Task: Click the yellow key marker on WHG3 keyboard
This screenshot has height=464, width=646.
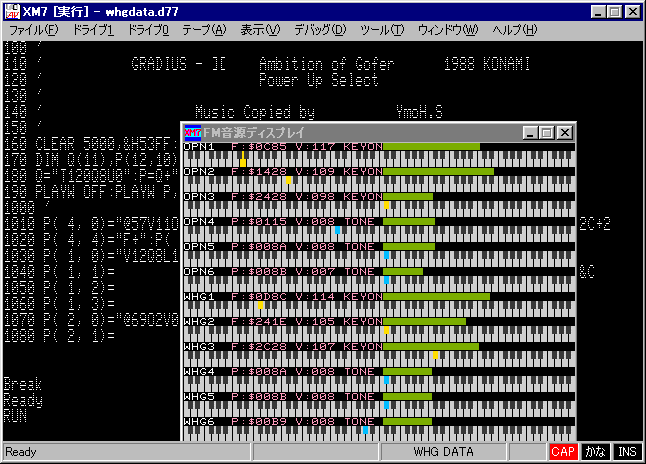Action: click(x=435, y=355)
